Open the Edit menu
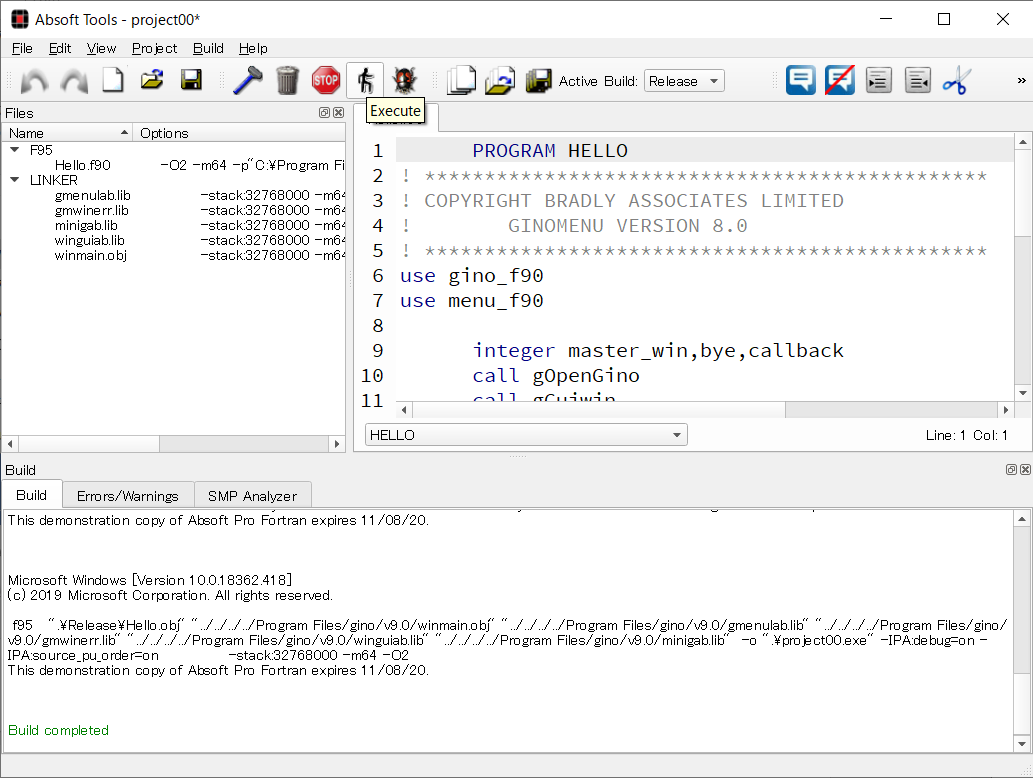 click(x=60, y=48)
